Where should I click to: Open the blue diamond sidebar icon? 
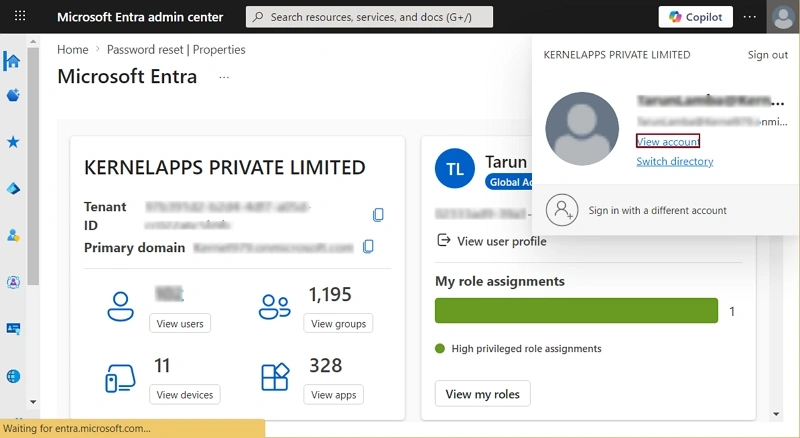13,188
